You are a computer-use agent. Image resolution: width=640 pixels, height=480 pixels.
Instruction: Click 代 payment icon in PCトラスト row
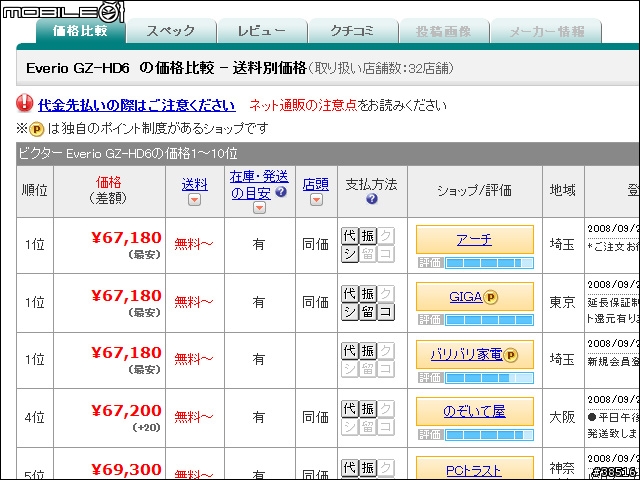tap(350, 468)
